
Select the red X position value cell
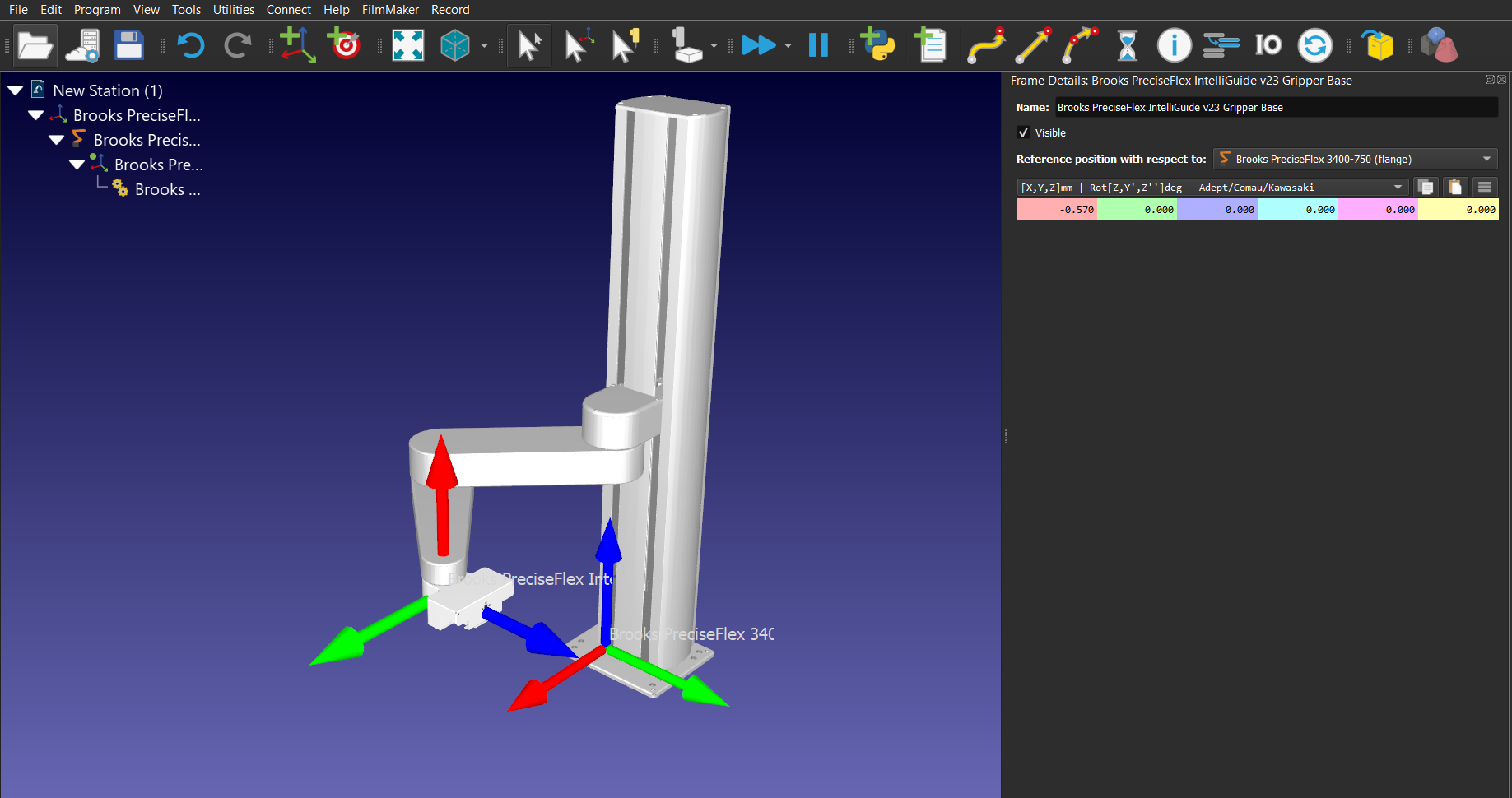[x=1056, y=209]
